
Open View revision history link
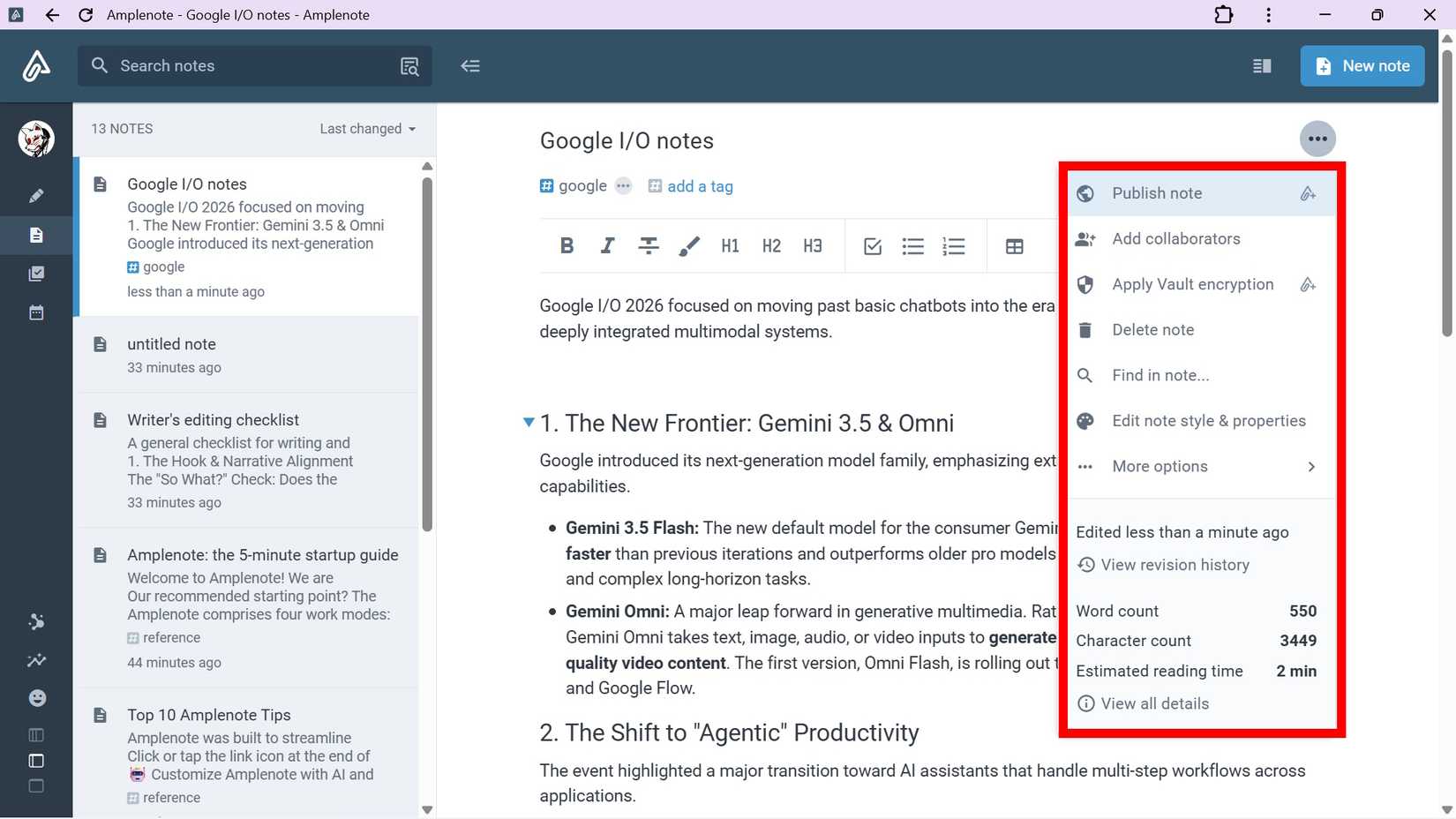tap(1164, 565)
